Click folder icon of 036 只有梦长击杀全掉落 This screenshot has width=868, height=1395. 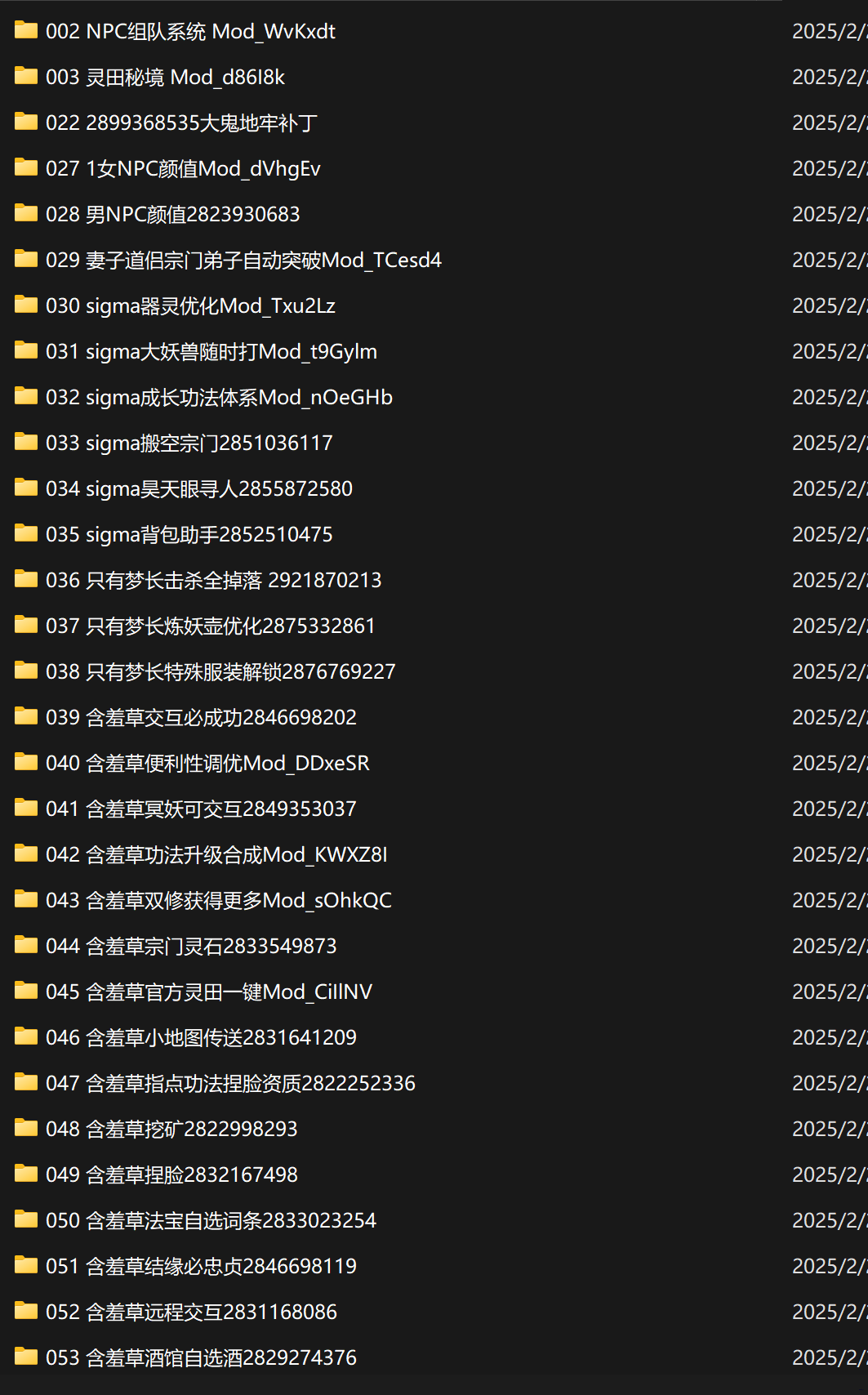point(26,580)
